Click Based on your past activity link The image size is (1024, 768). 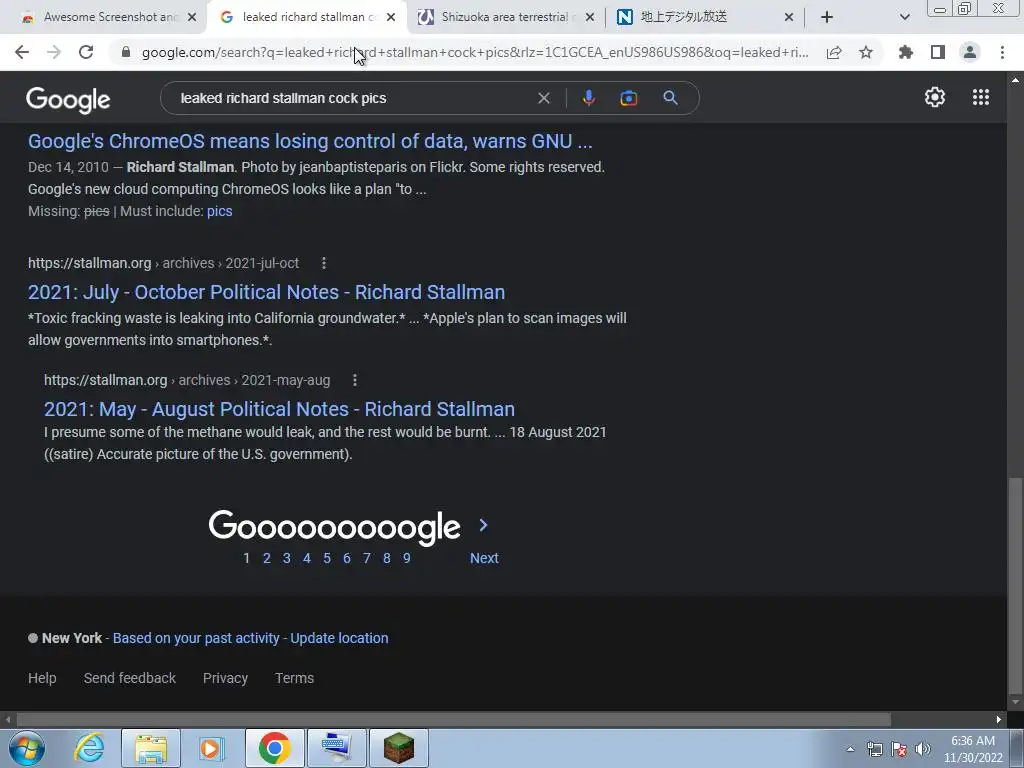[196, 638]
